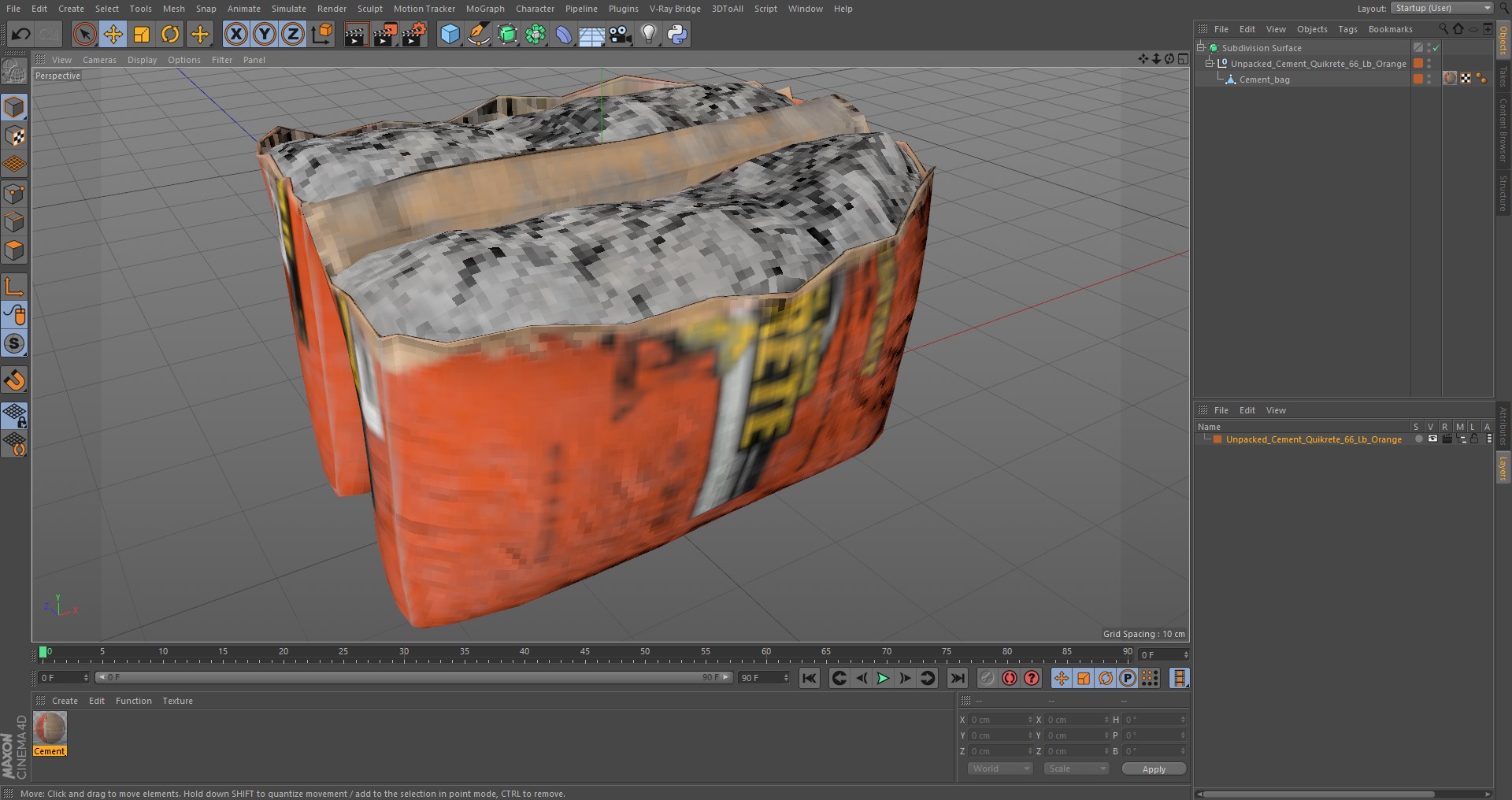Open the vertical Takes tab
The width and height of the screenshot is (1512, 800).
tap(1503, 77)
